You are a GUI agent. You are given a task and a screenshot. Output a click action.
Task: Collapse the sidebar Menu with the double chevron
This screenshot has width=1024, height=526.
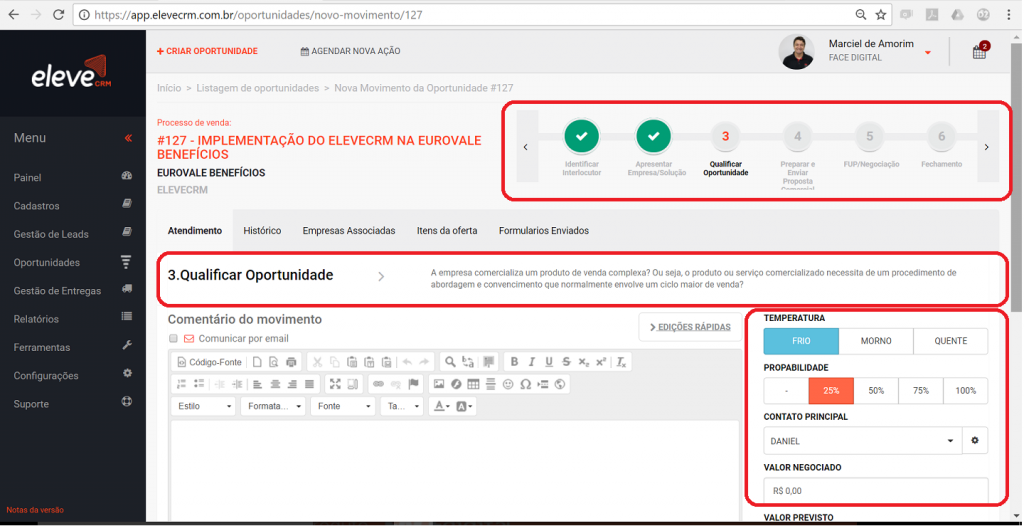coord(128,138)
